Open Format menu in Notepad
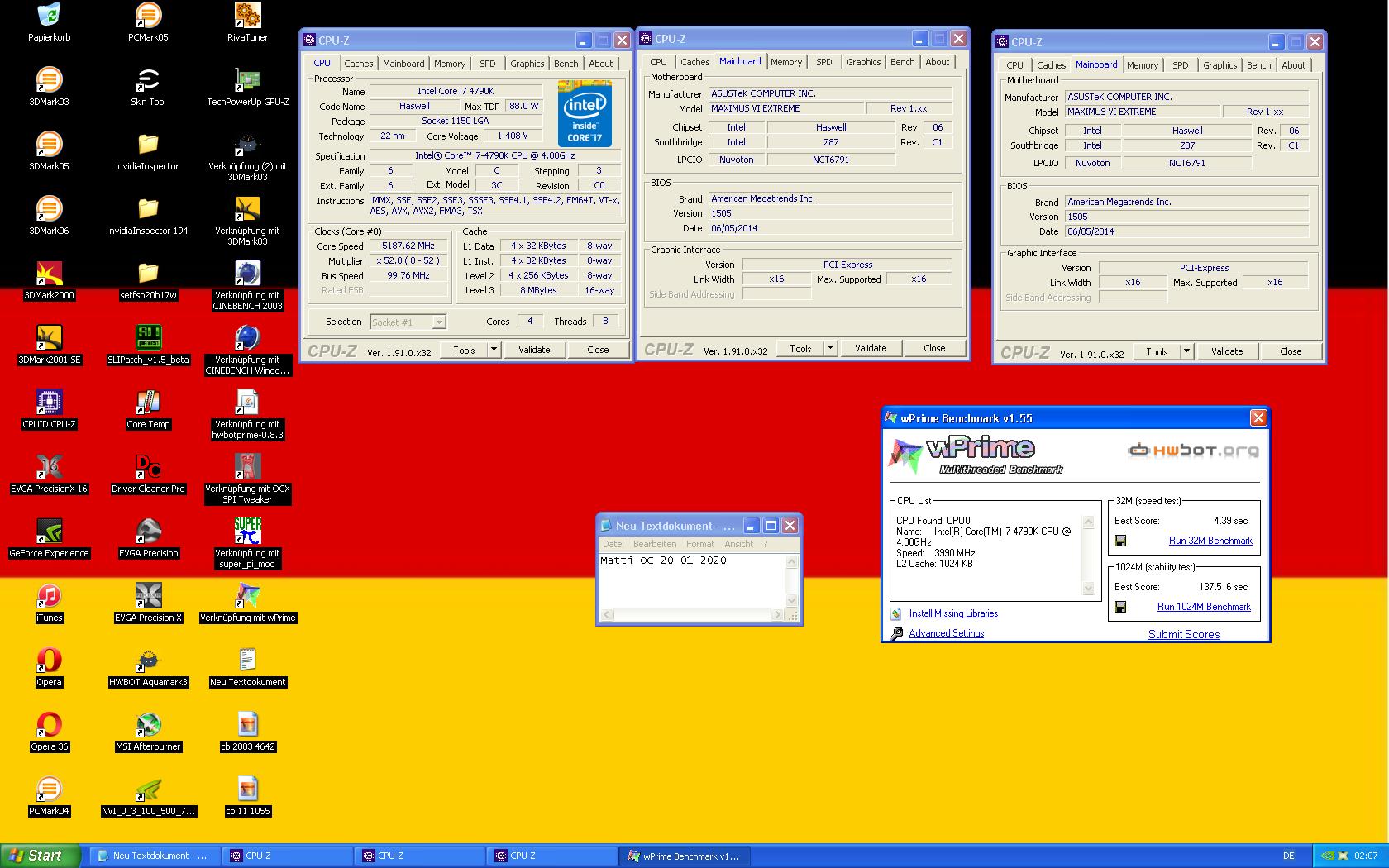Screen dimensions: 1389x868 [700, 544]
